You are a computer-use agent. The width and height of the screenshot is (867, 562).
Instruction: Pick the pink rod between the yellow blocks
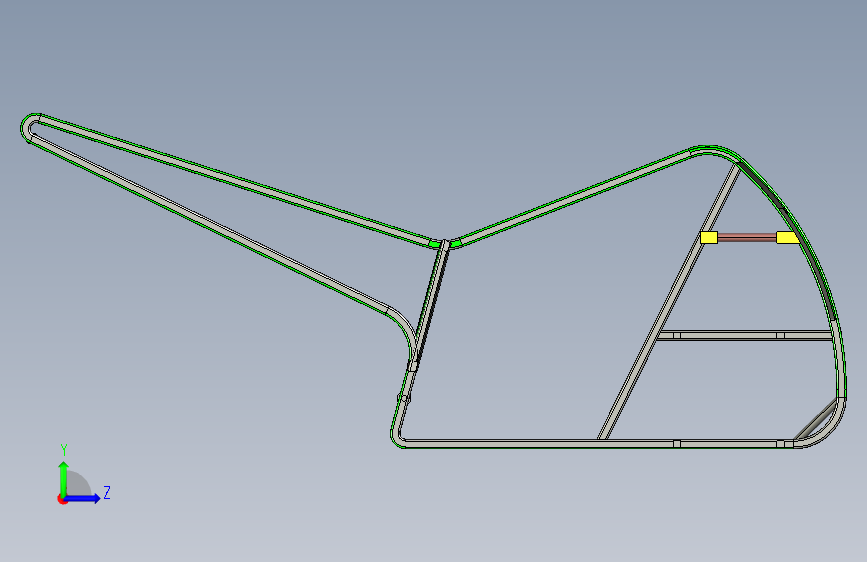click(747, 237)
